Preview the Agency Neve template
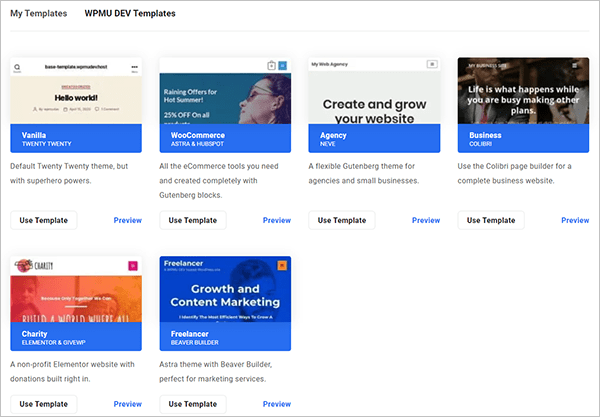Viewport: 600px width, 417px height. tap(426, 220)
